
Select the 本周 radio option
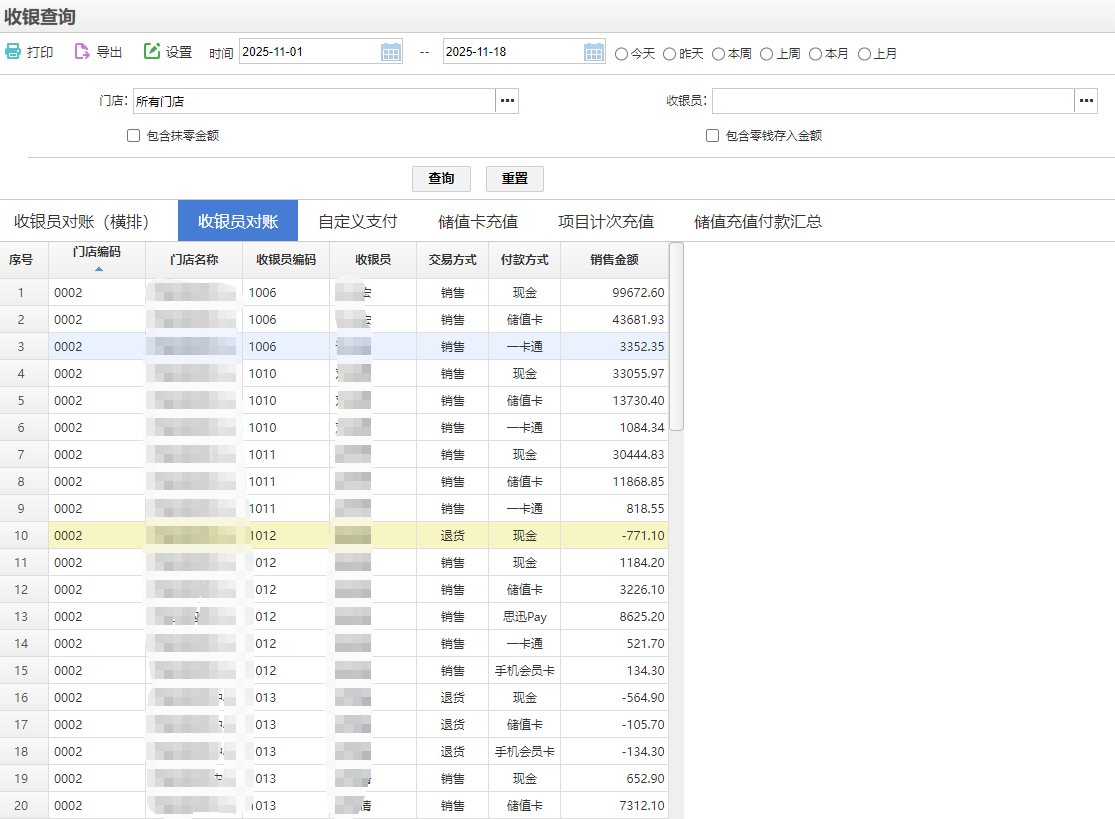(719, 54)
